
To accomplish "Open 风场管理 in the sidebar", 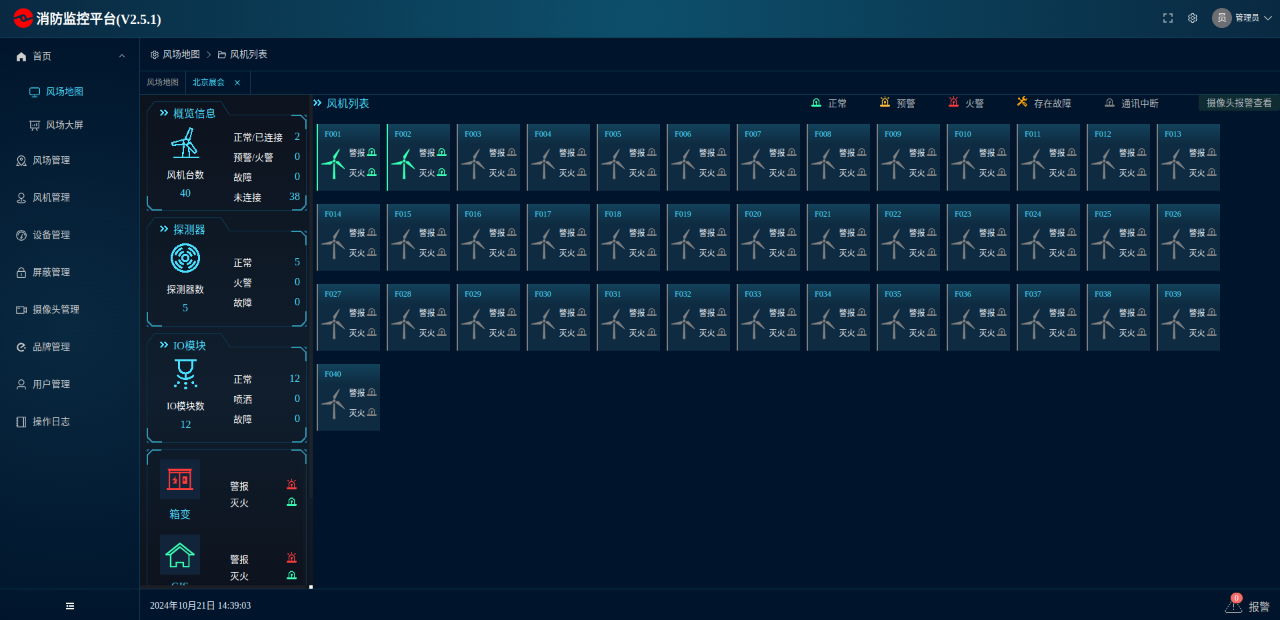I will [51, 160].
